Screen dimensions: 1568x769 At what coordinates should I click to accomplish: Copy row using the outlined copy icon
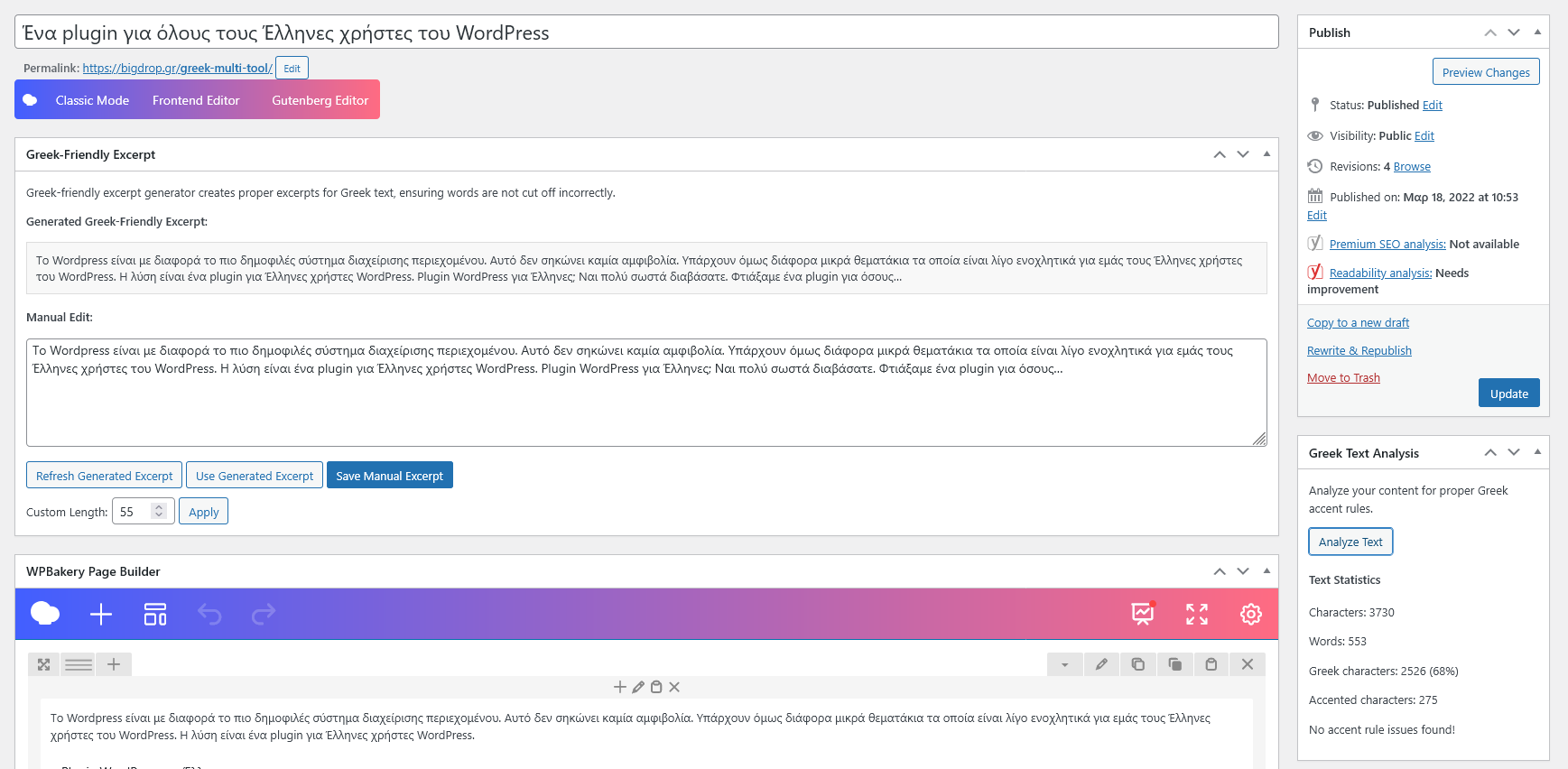[1138, 664]
